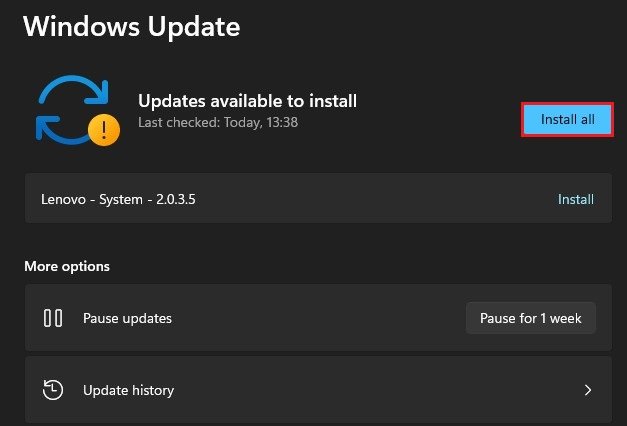
Task: Click the Install all button
Action: (x=567, y=119)
